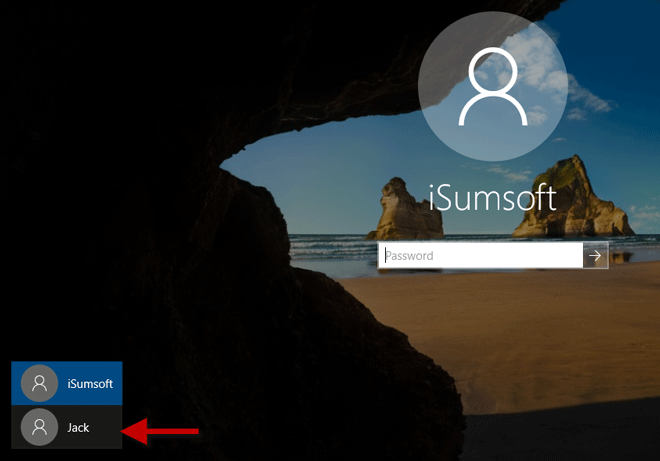Viewport: 660px width, 461px height.
Task: Click the iSumsoft label in the user list
Action: [x=90, y=384]
